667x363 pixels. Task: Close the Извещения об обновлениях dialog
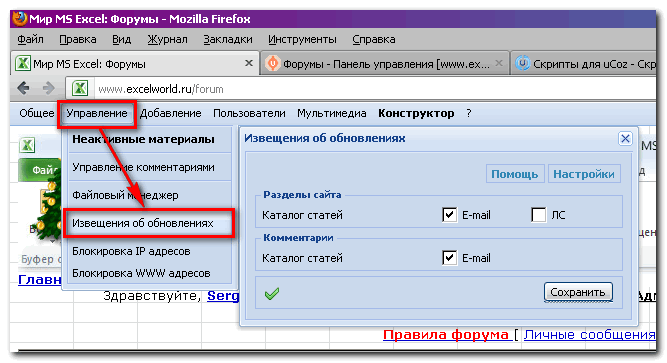[625, 138]
